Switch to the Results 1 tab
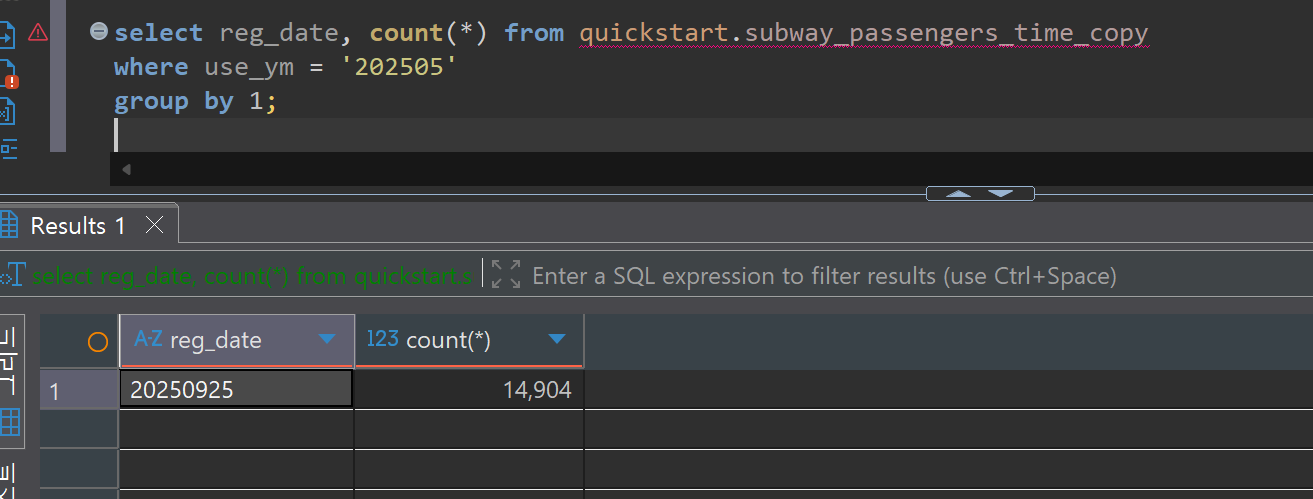The width and height of the screenshot is (1313, 499). tap(77, 226)
